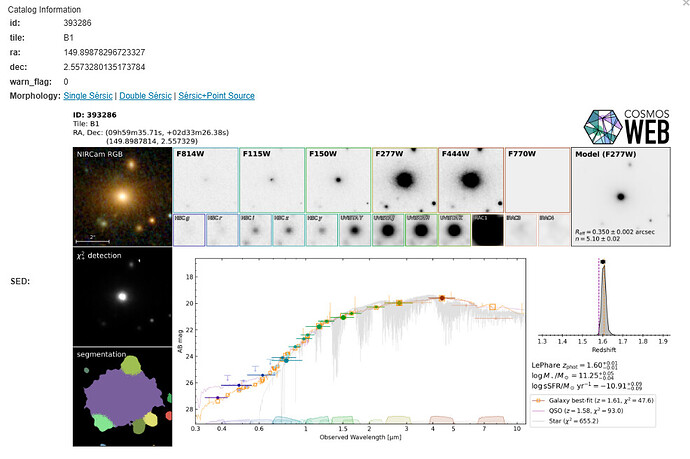Click the HSC g small cutout

pyautogui.click(x=189, y=230)
